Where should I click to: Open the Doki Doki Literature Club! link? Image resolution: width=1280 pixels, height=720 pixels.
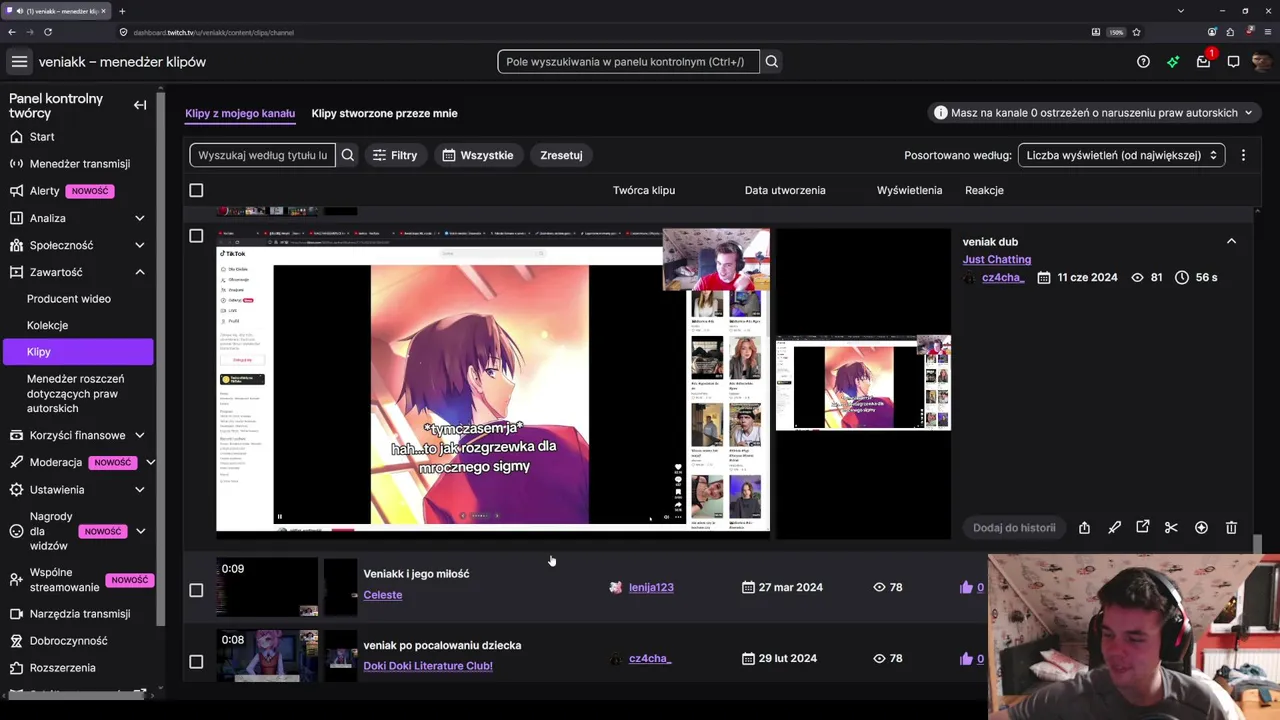click(428, 666)
